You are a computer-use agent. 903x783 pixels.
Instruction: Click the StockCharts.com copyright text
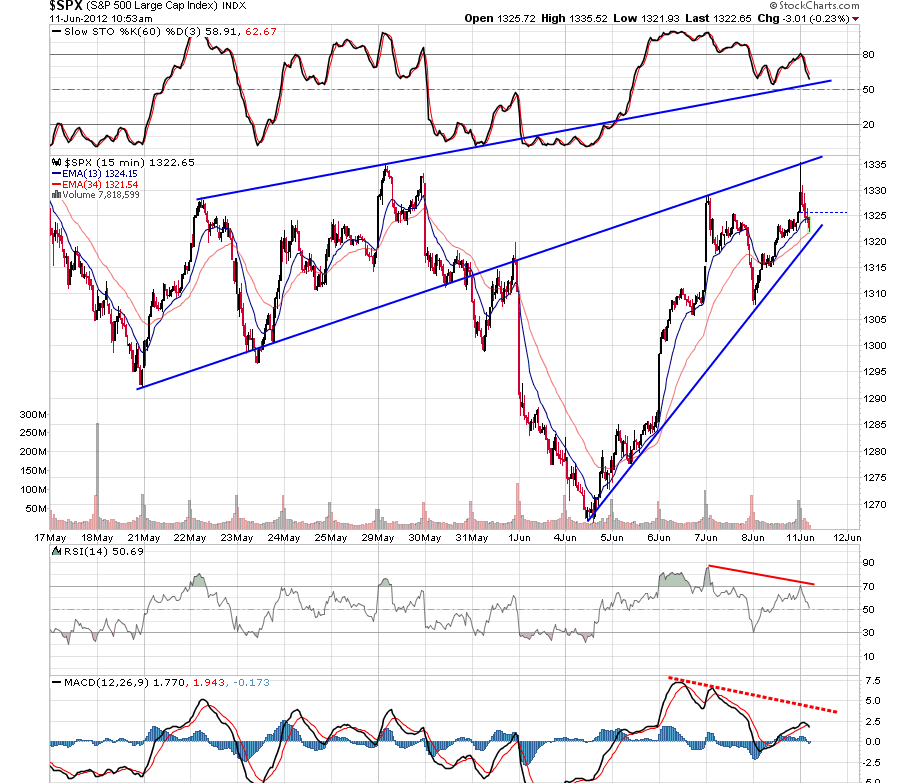click(x=814, y=6)
